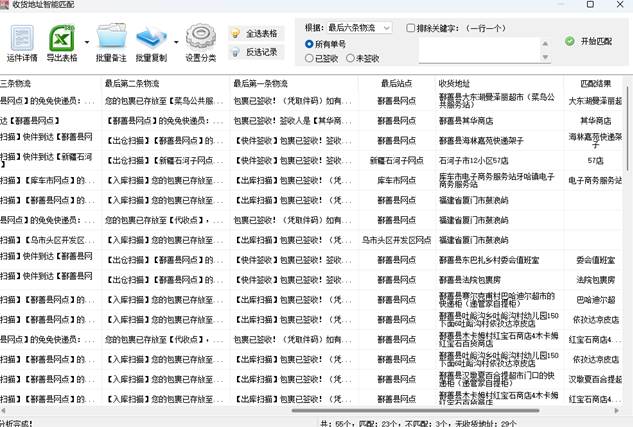Image resolution: width=633 pixels, height=427 pixels.
Task: Select the 达【鄯善县网点】 logistics cell
Action: [50, 121]
